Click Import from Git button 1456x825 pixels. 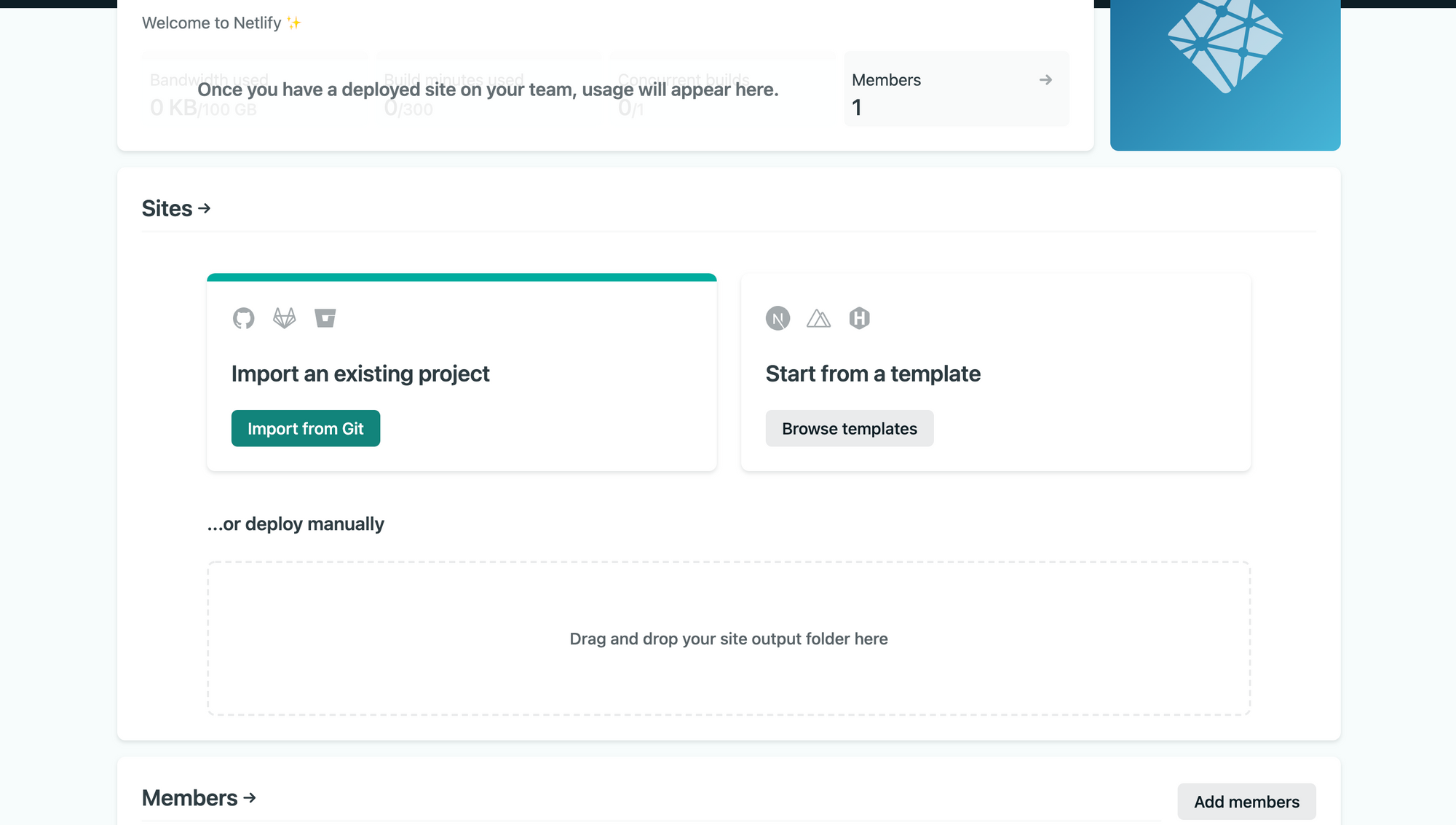[x=305, y=428]
